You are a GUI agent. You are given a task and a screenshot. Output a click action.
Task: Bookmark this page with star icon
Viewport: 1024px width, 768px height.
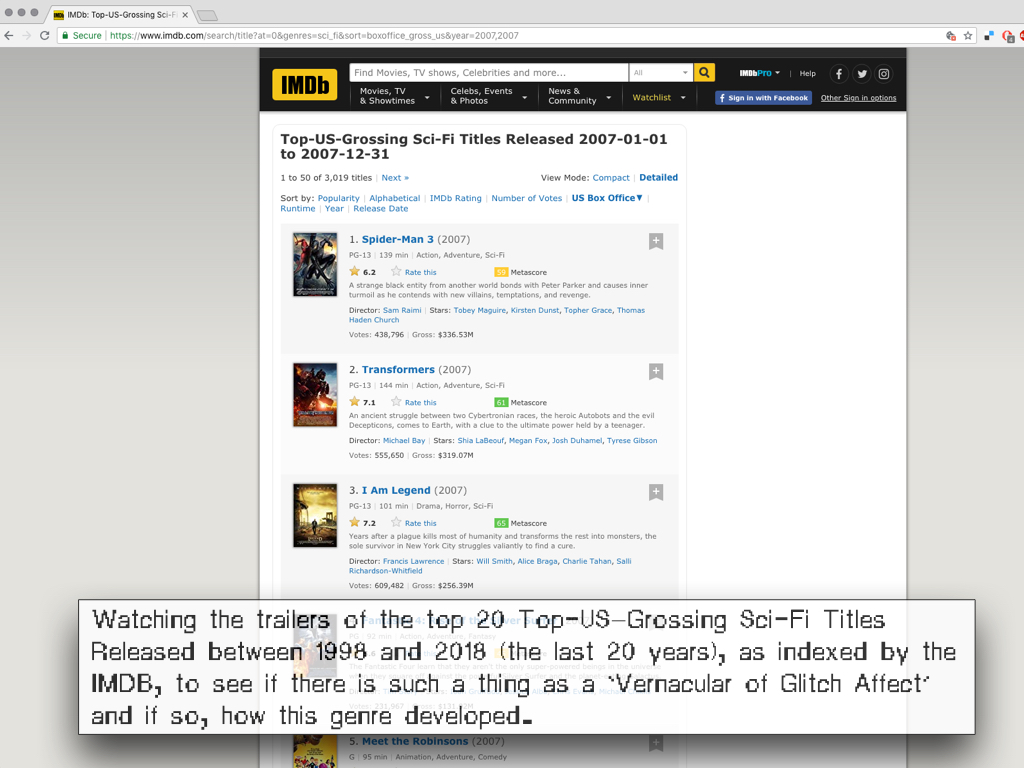[x=968, y=35]
